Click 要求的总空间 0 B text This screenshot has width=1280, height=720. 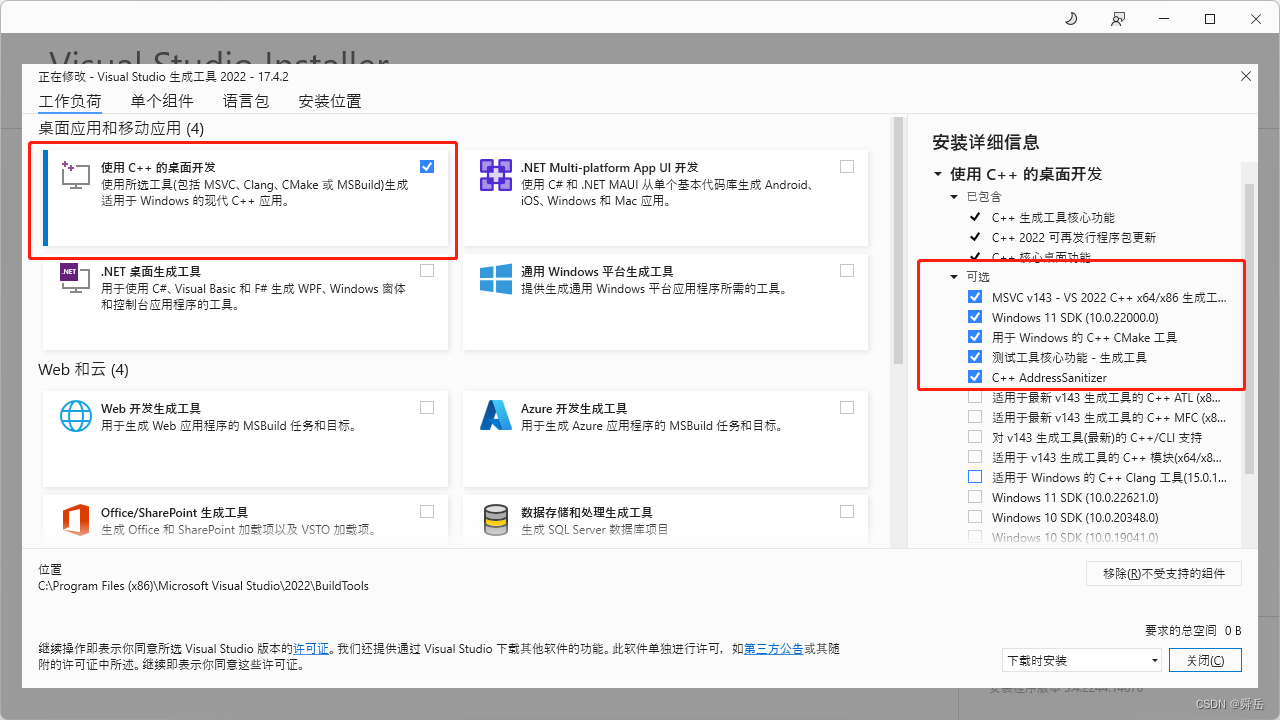(1193, 630)
